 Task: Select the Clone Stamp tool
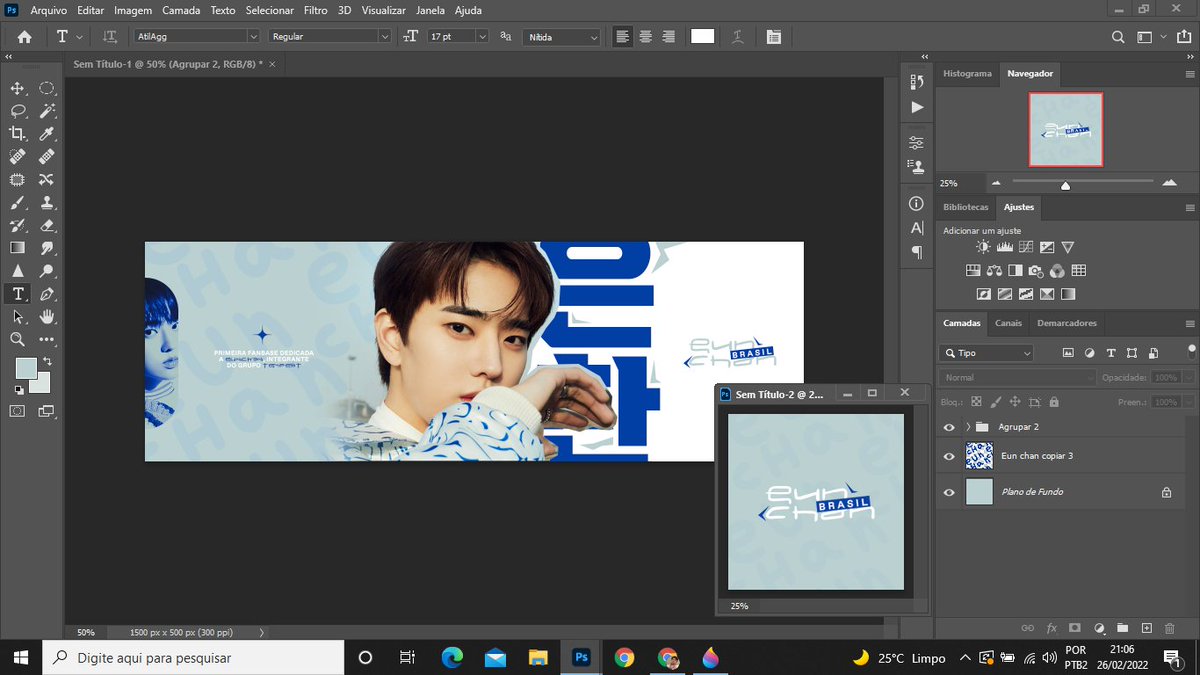click(46, 202)
